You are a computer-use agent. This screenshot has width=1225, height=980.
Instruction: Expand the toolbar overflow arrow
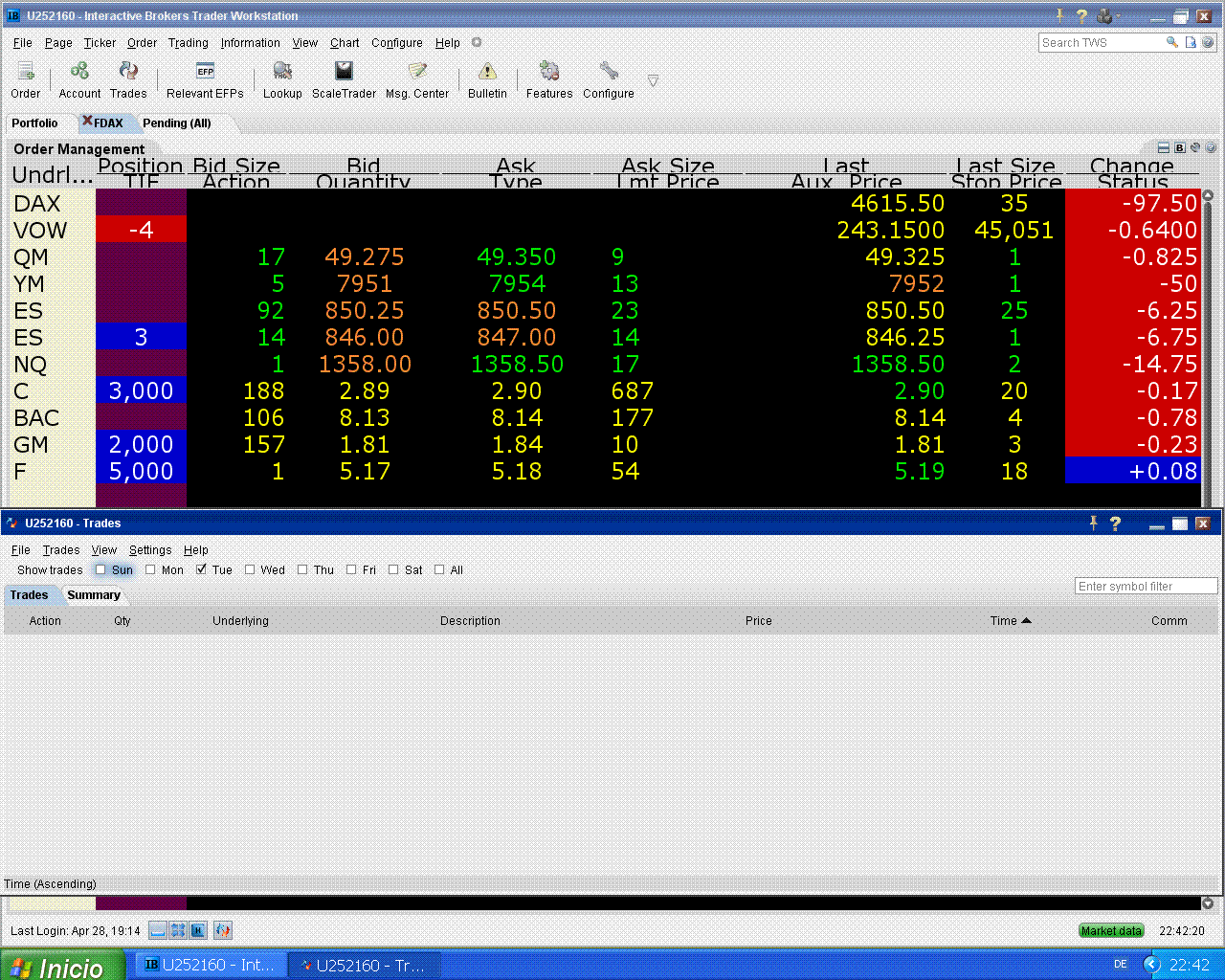coord(653,81)
